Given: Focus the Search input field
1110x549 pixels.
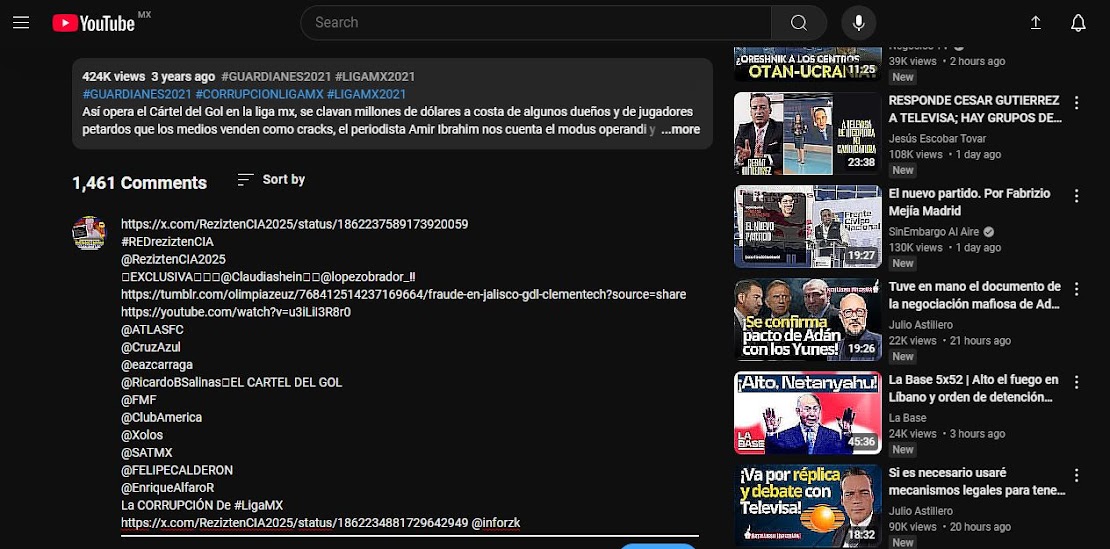Looking at the screenshot, I should (x=536, y=23).
